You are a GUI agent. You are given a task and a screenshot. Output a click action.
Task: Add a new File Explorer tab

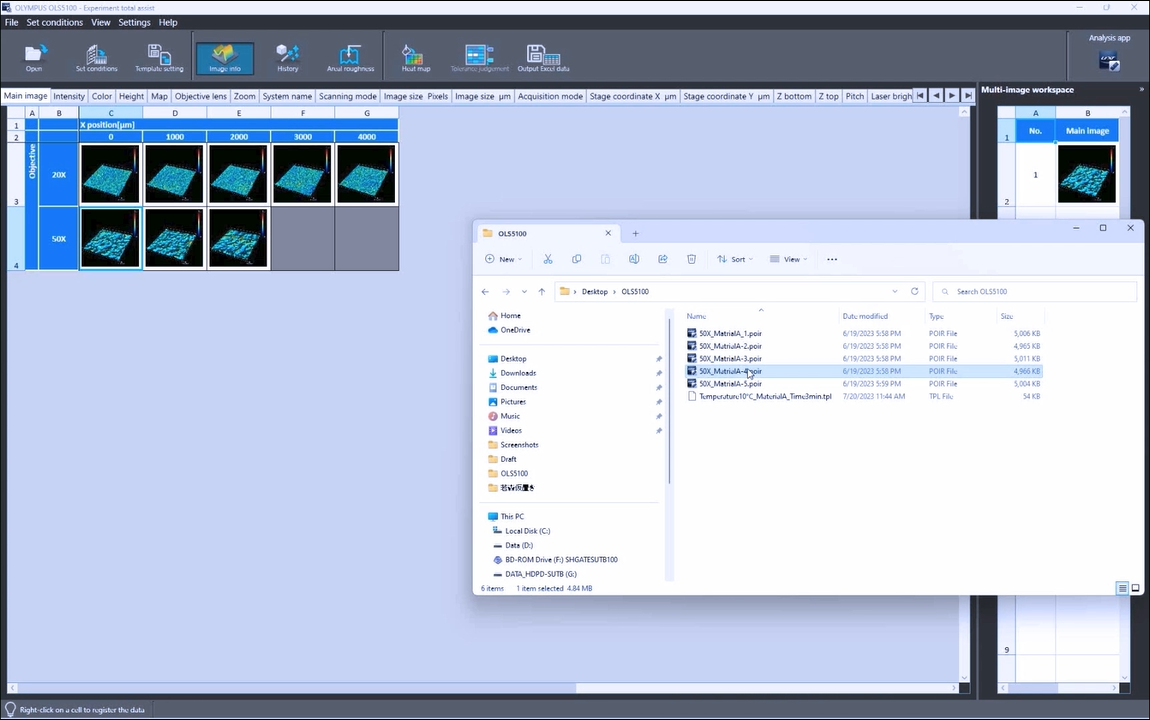(635, 233)
